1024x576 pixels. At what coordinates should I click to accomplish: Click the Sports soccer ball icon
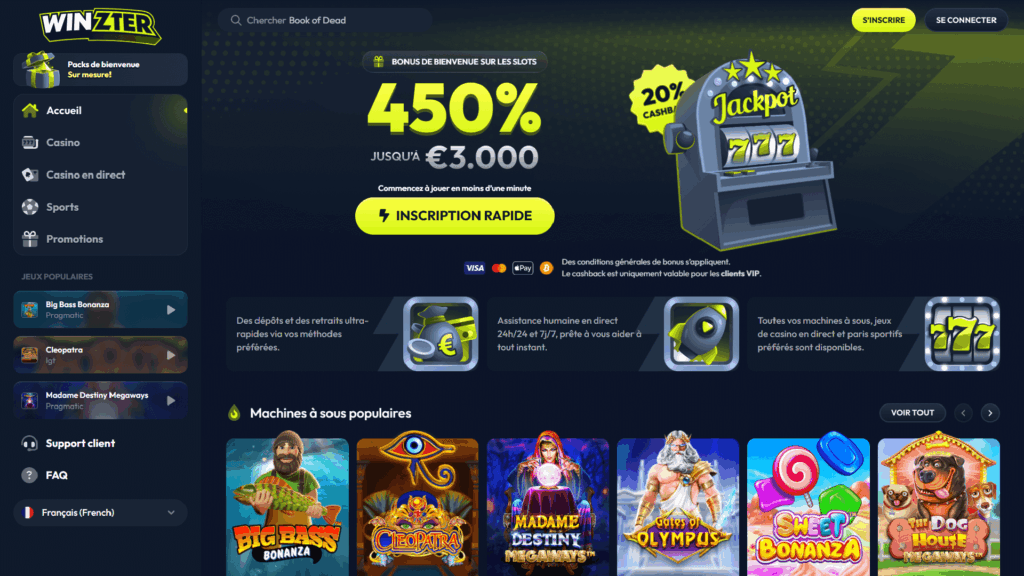point(30,206)
